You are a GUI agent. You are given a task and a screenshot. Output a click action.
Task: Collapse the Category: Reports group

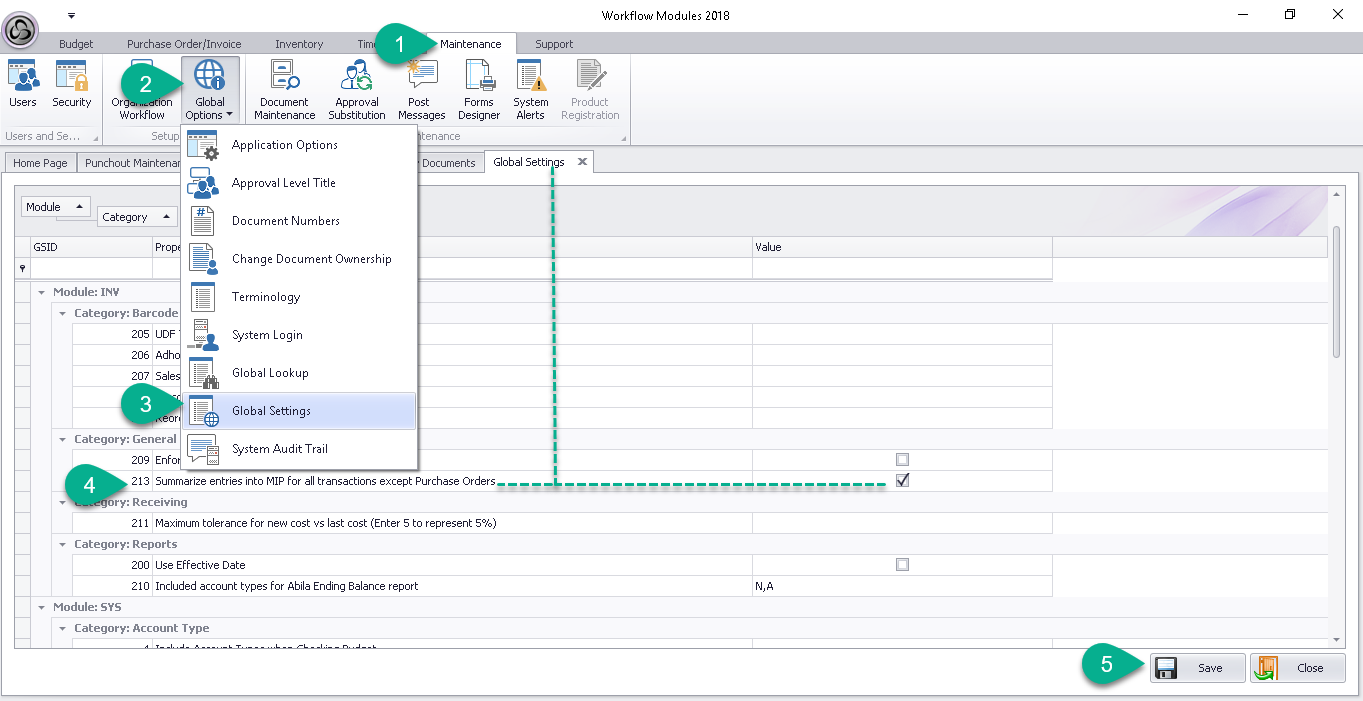click(x=63, y=544)
